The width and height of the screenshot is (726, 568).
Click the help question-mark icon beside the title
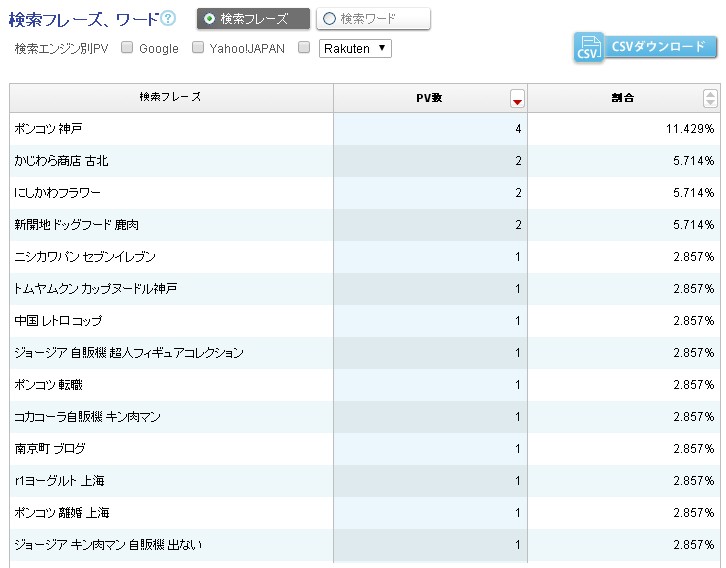pyautogui.click(x=169, y=18)
